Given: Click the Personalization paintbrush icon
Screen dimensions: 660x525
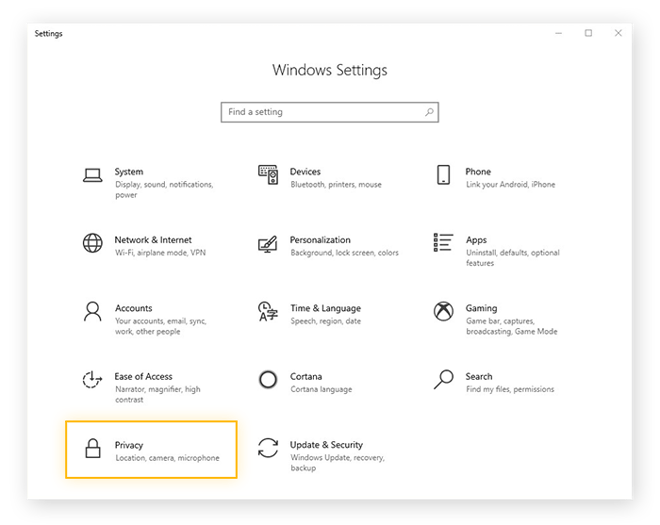Looking at the screenshot, I should tap(268, 244).
